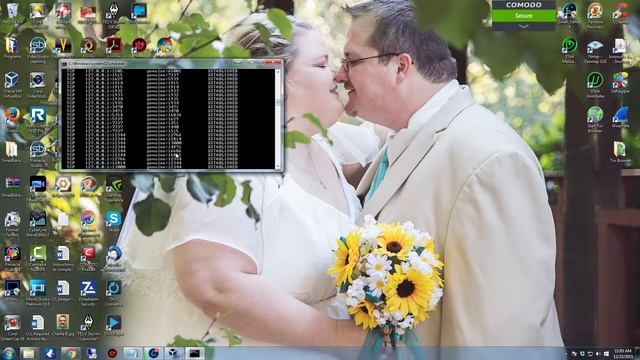Launch Google Chrome from the taskbar

click(71, 353)
